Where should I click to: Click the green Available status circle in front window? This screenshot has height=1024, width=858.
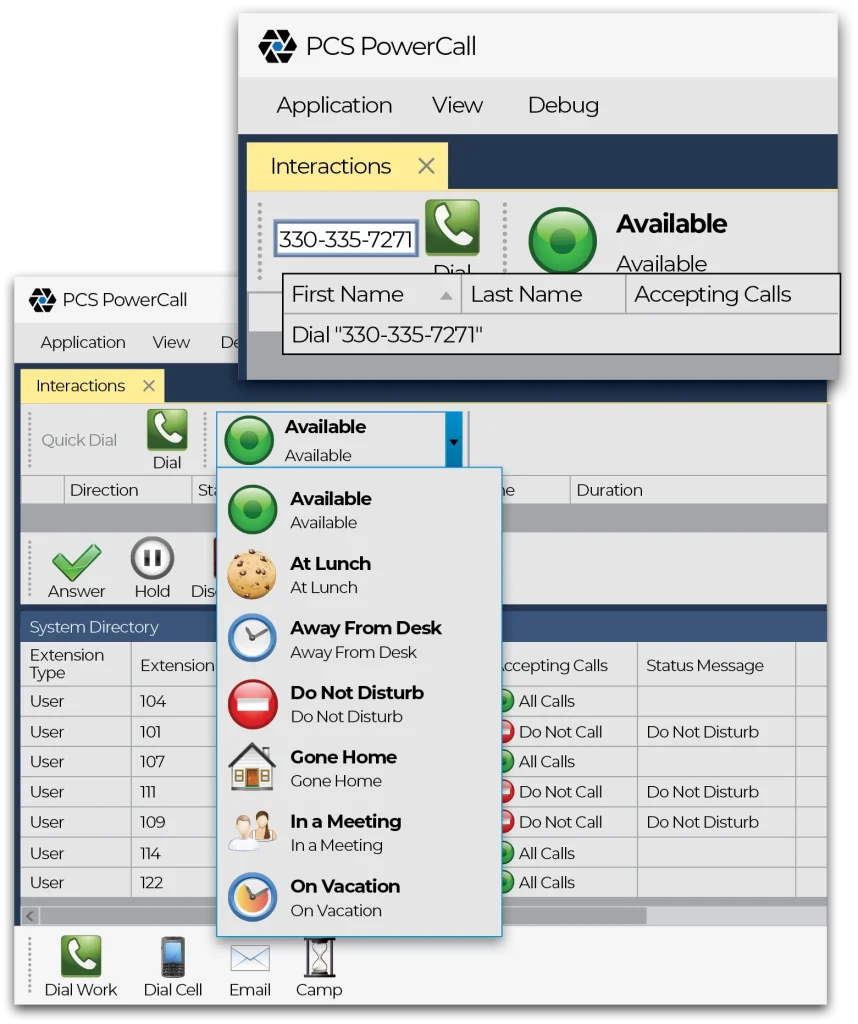(562, 240)
